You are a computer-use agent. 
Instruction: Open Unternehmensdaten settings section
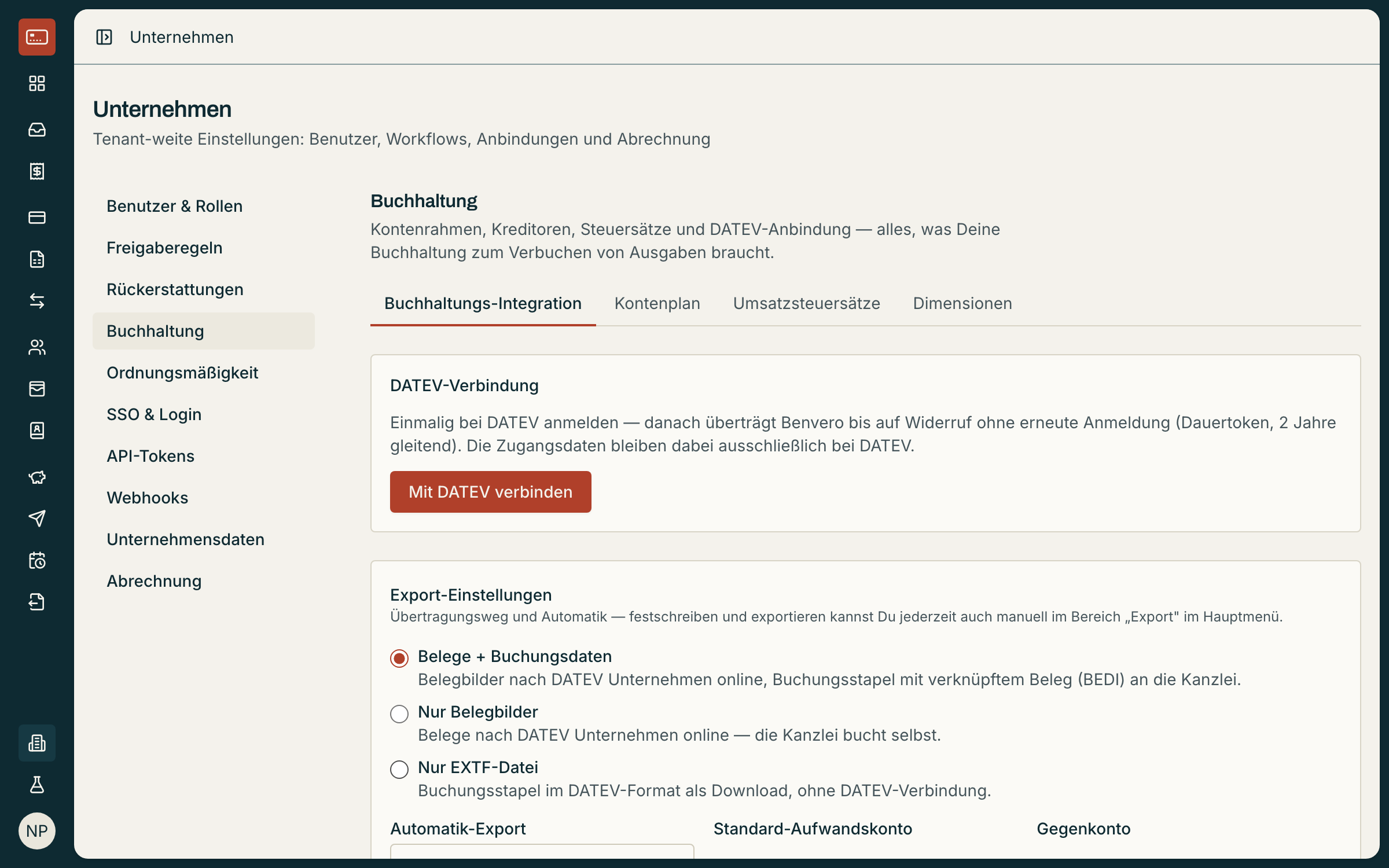click(x=204, y=539)
